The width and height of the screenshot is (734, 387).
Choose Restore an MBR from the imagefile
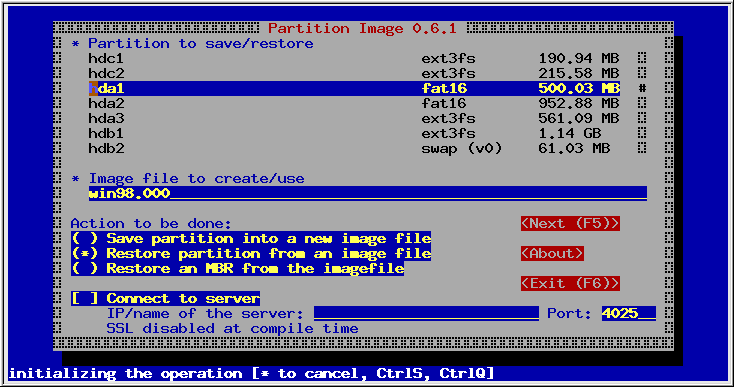pos(237,268)
